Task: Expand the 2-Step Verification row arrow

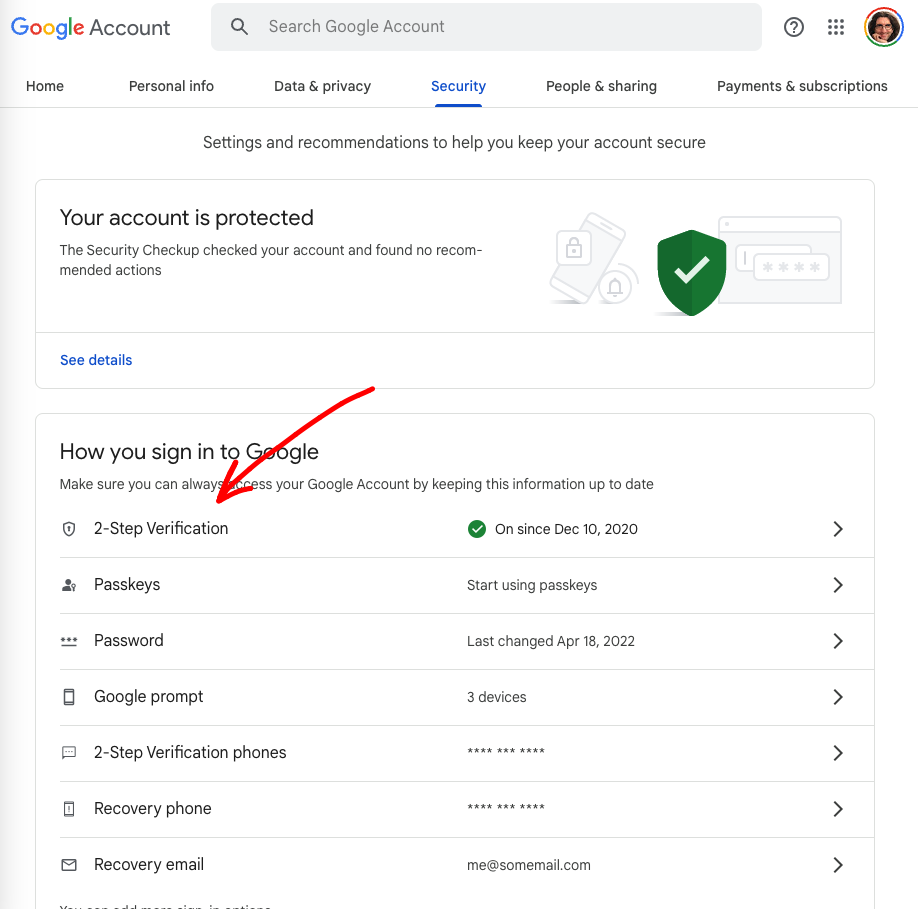Action: coord(838,529)
